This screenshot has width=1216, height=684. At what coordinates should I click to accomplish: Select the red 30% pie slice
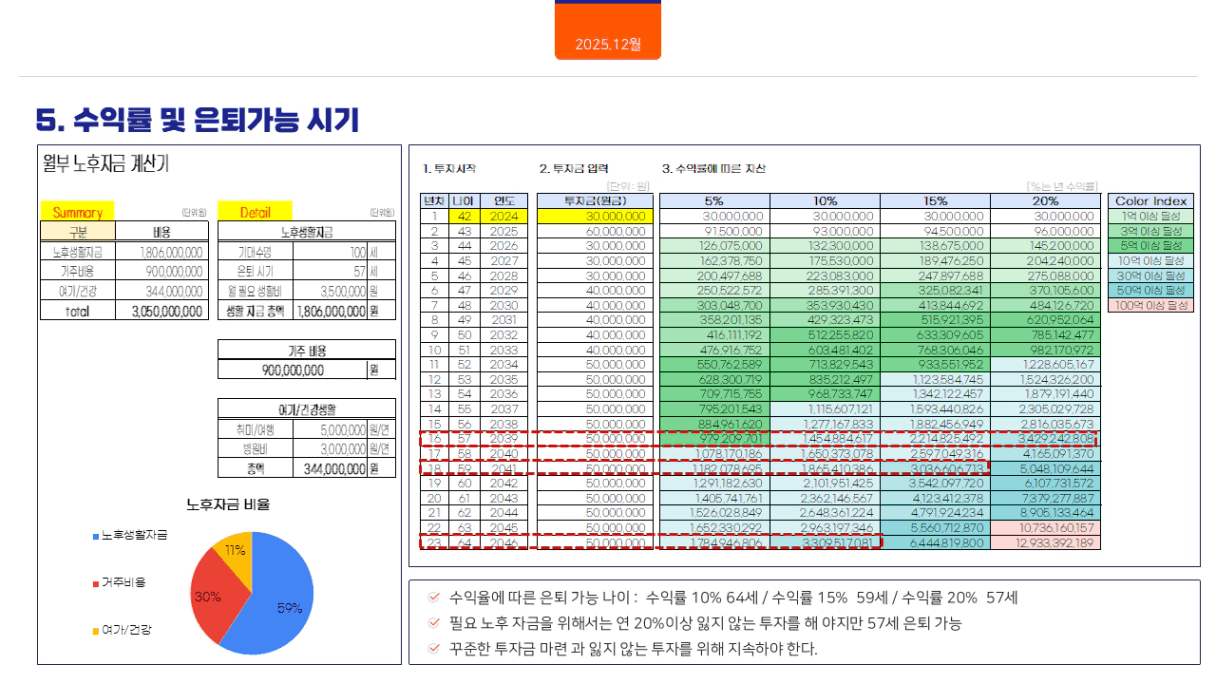click(212, 596)
